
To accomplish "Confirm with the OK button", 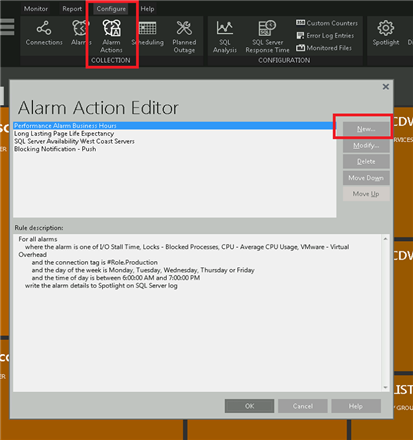I will (249, 406).
